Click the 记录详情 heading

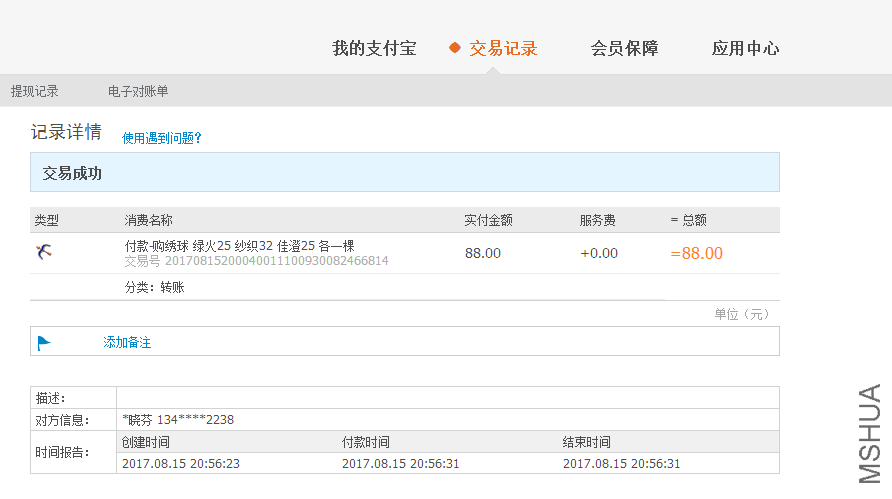click(66, 132)
